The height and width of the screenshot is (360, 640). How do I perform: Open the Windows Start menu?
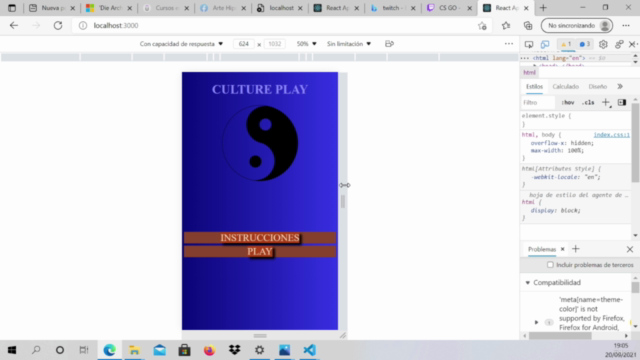[x=12, y=350]
